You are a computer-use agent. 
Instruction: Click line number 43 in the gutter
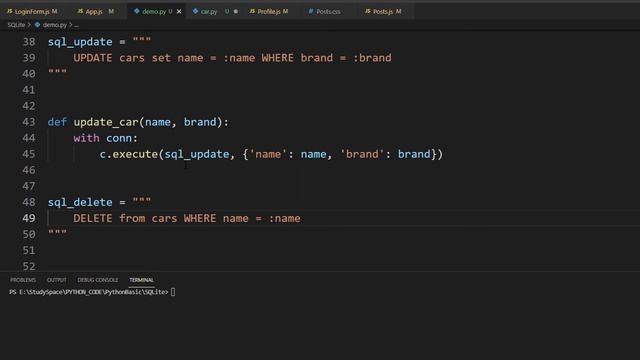click(29, 122)
